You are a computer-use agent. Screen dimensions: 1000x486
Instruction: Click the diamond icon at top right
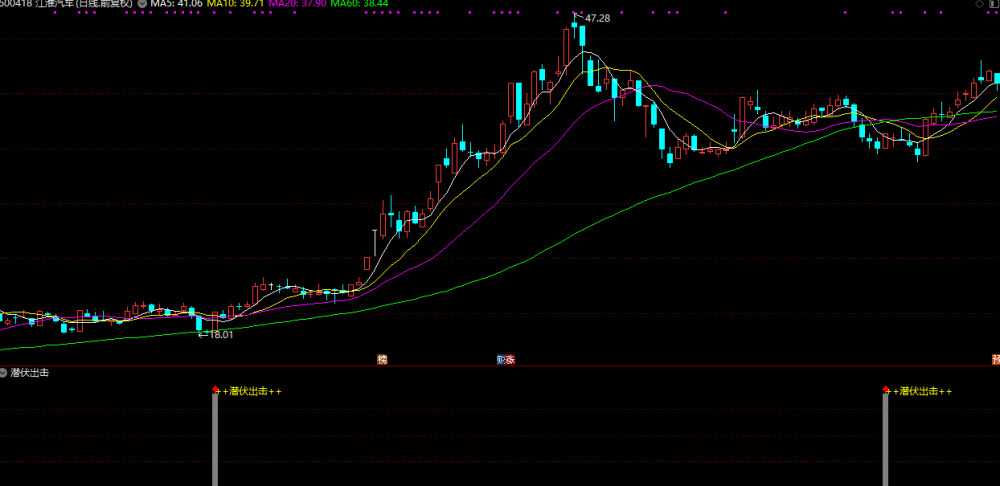tap(979, 4)
